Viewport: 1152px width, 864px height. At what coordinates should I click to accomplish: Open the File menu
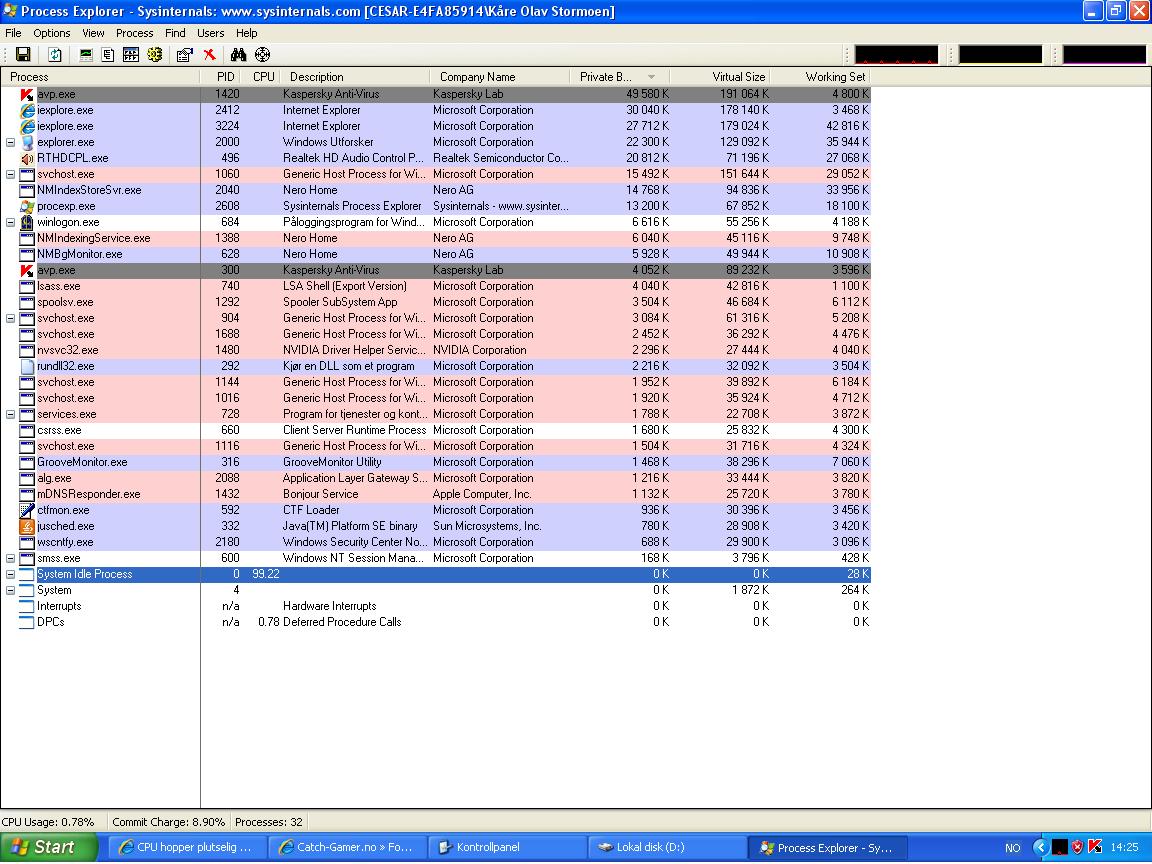click(13, 33)
